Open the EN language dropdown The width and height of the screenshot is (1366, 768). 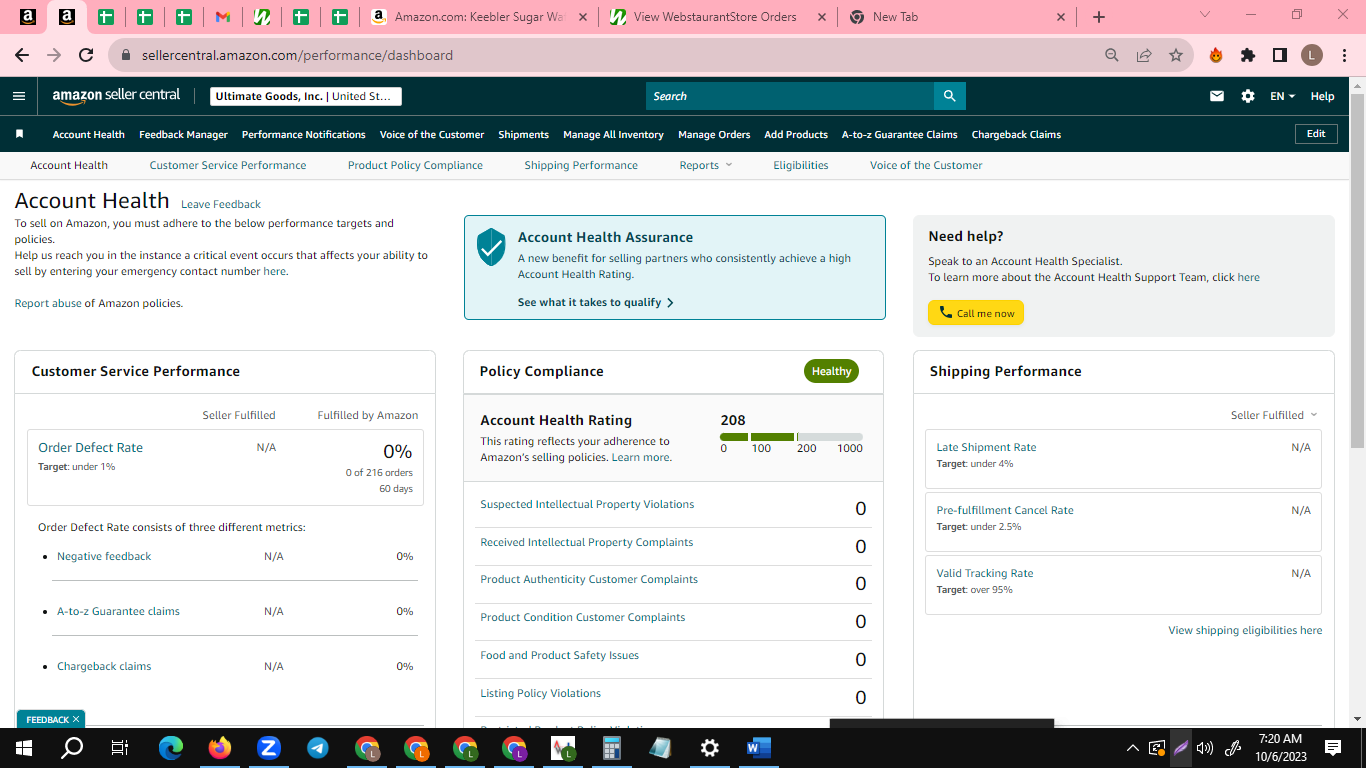(1282, 96)
